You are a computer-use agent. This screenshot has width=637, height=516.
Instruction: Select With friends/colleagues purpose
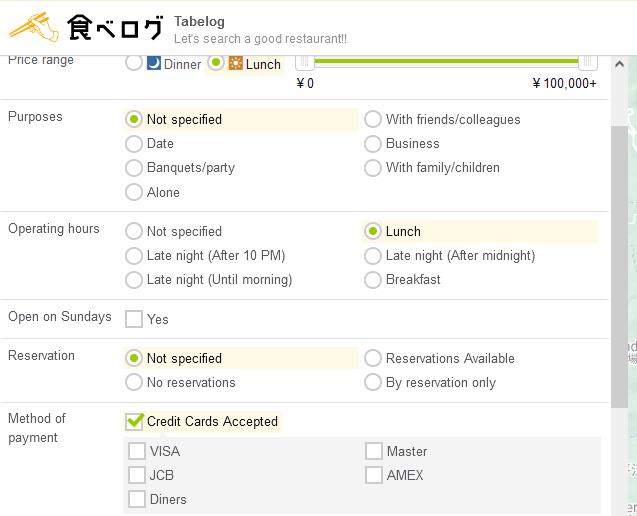(373, 119)
